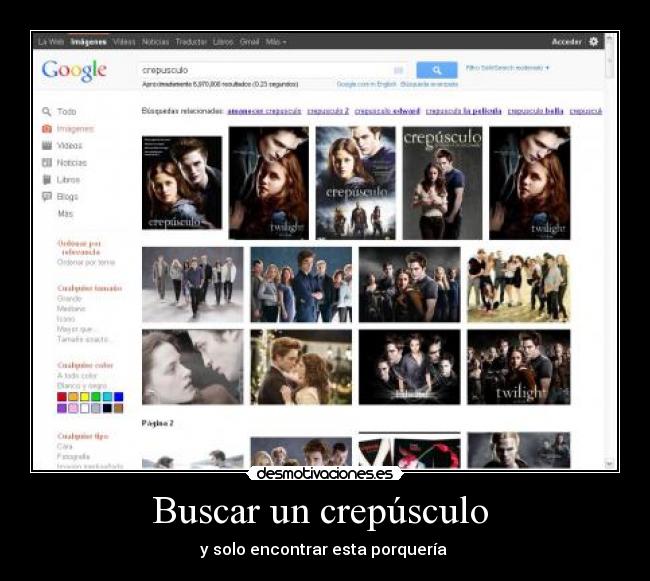Pick the brown color swatch
The height and width of the screenshot is (581, 650).
(x=119, y=408)
